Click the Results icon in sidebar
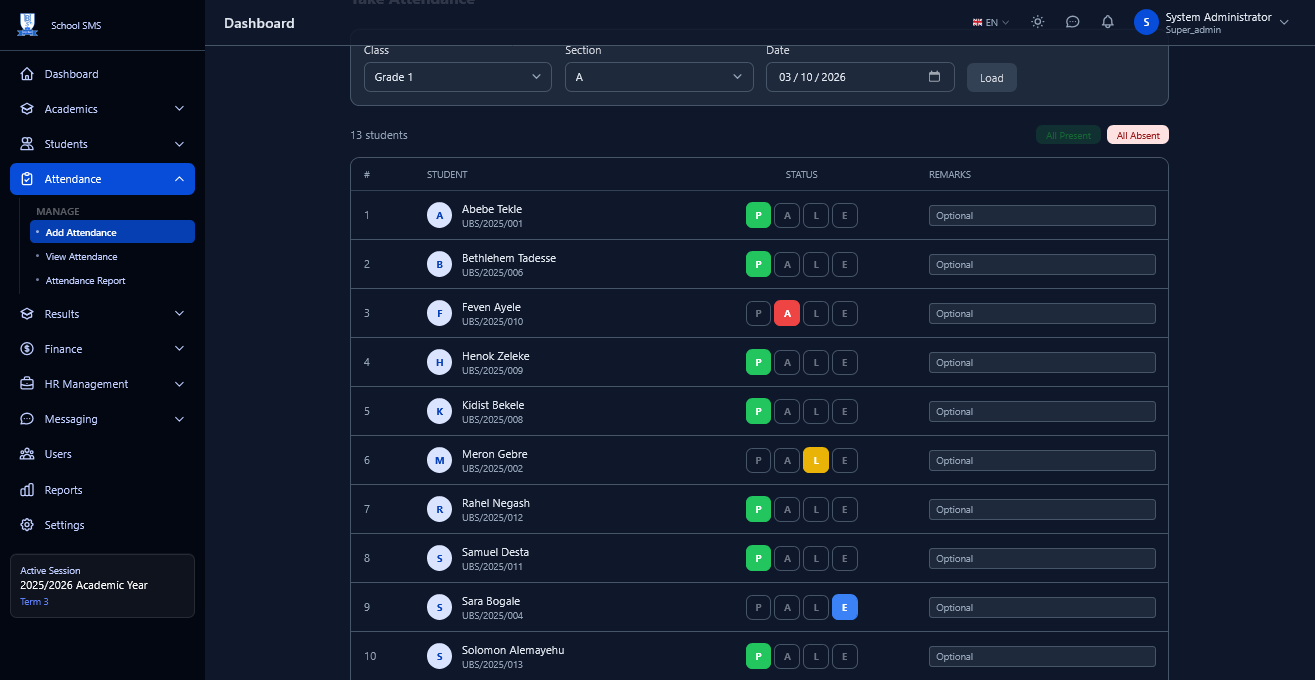The height and width of the screenshot is (680, 1315). [x=27, y=314]
